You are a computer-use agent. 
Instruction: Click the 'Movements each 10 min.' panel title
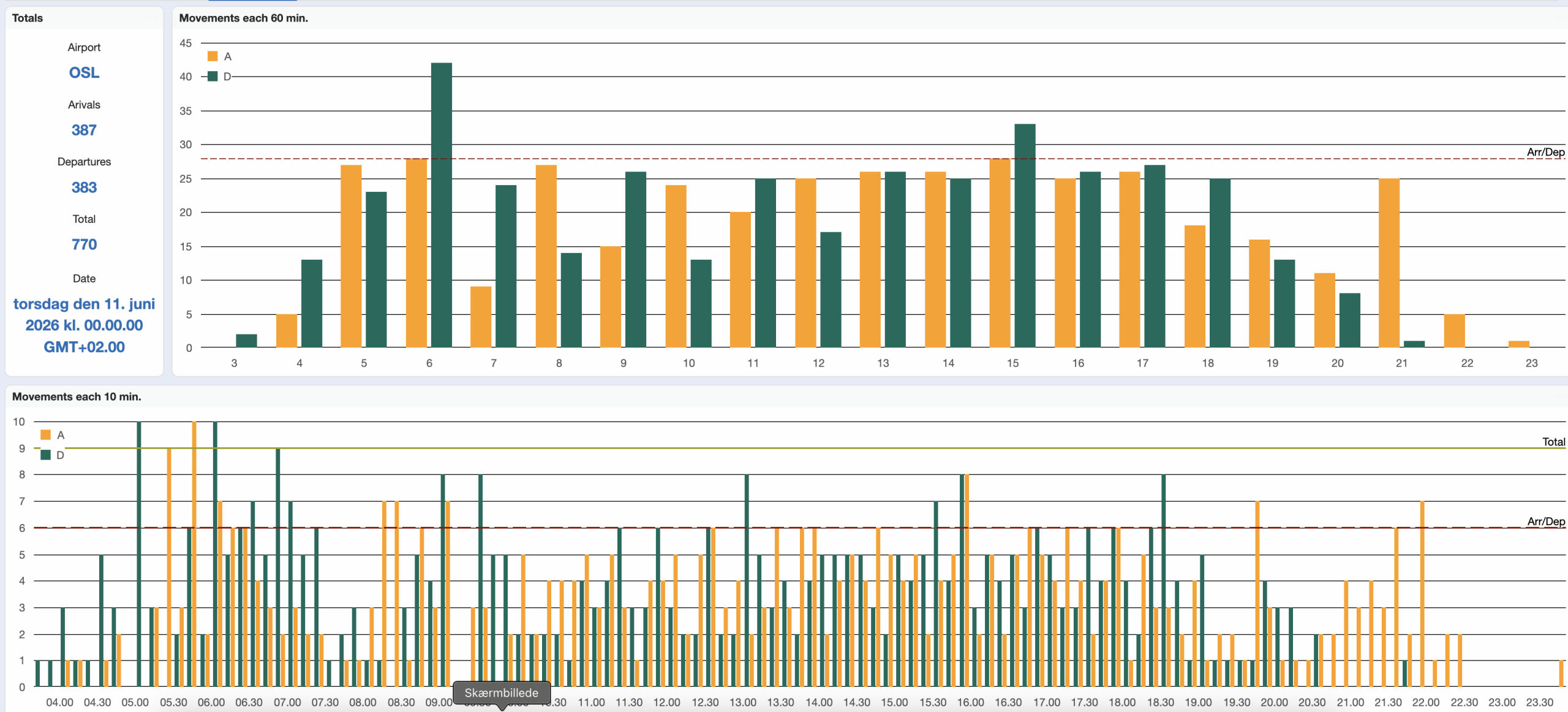[77, 396]
